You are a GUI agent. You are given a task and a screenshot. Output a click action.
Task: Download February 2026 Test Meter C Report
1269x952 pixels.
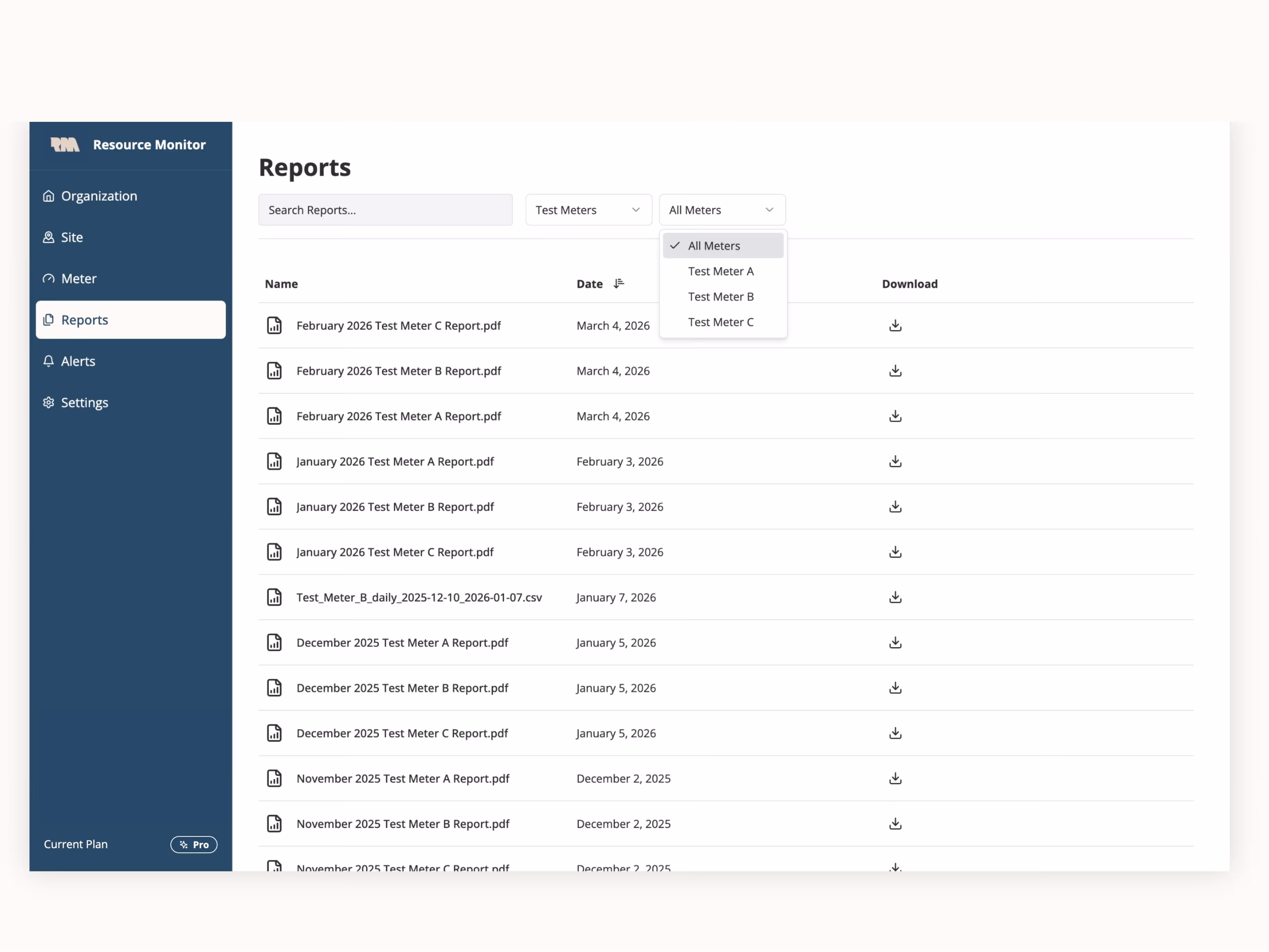(895, 325)
